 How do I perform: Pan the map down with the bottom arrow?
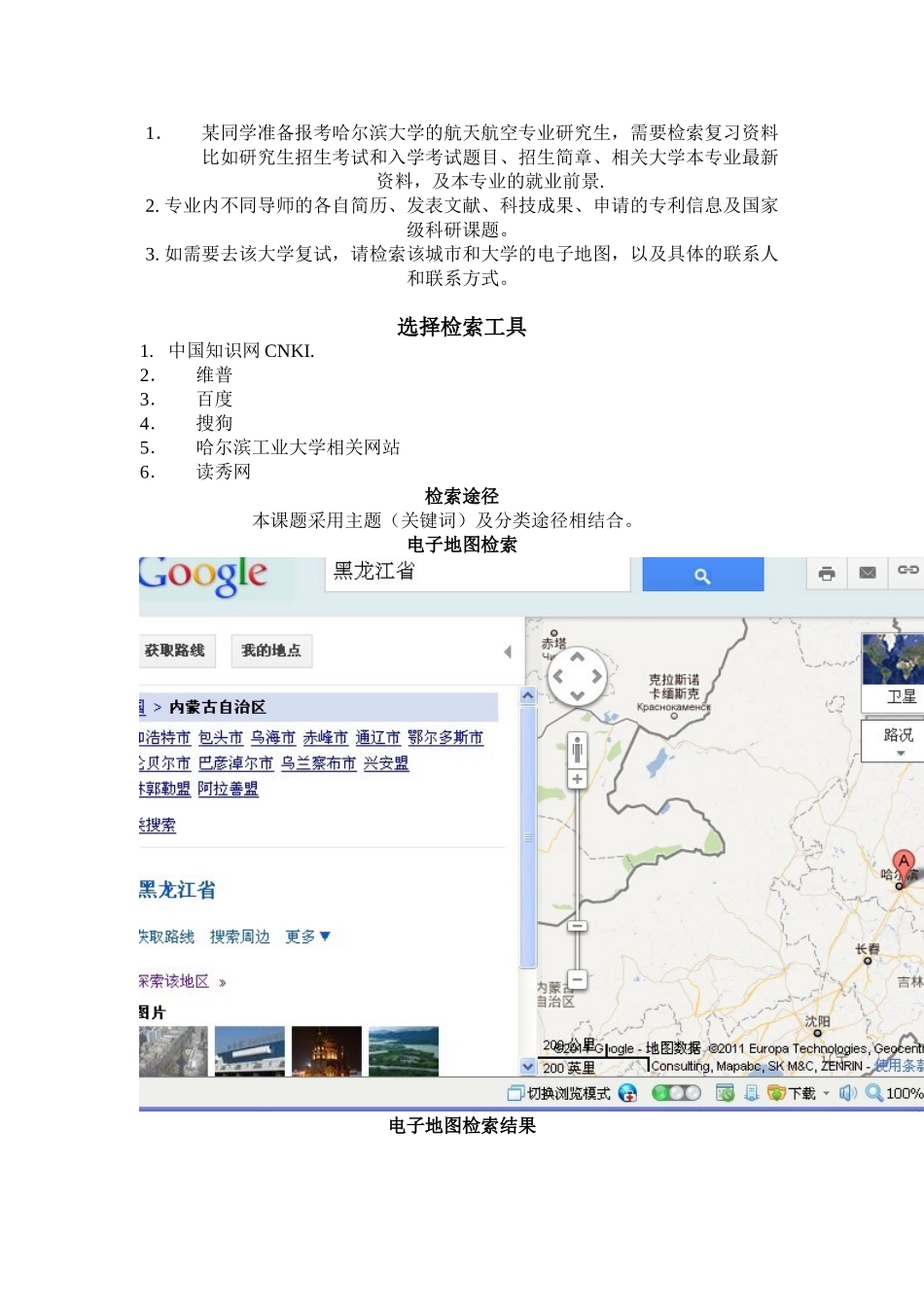577,694
